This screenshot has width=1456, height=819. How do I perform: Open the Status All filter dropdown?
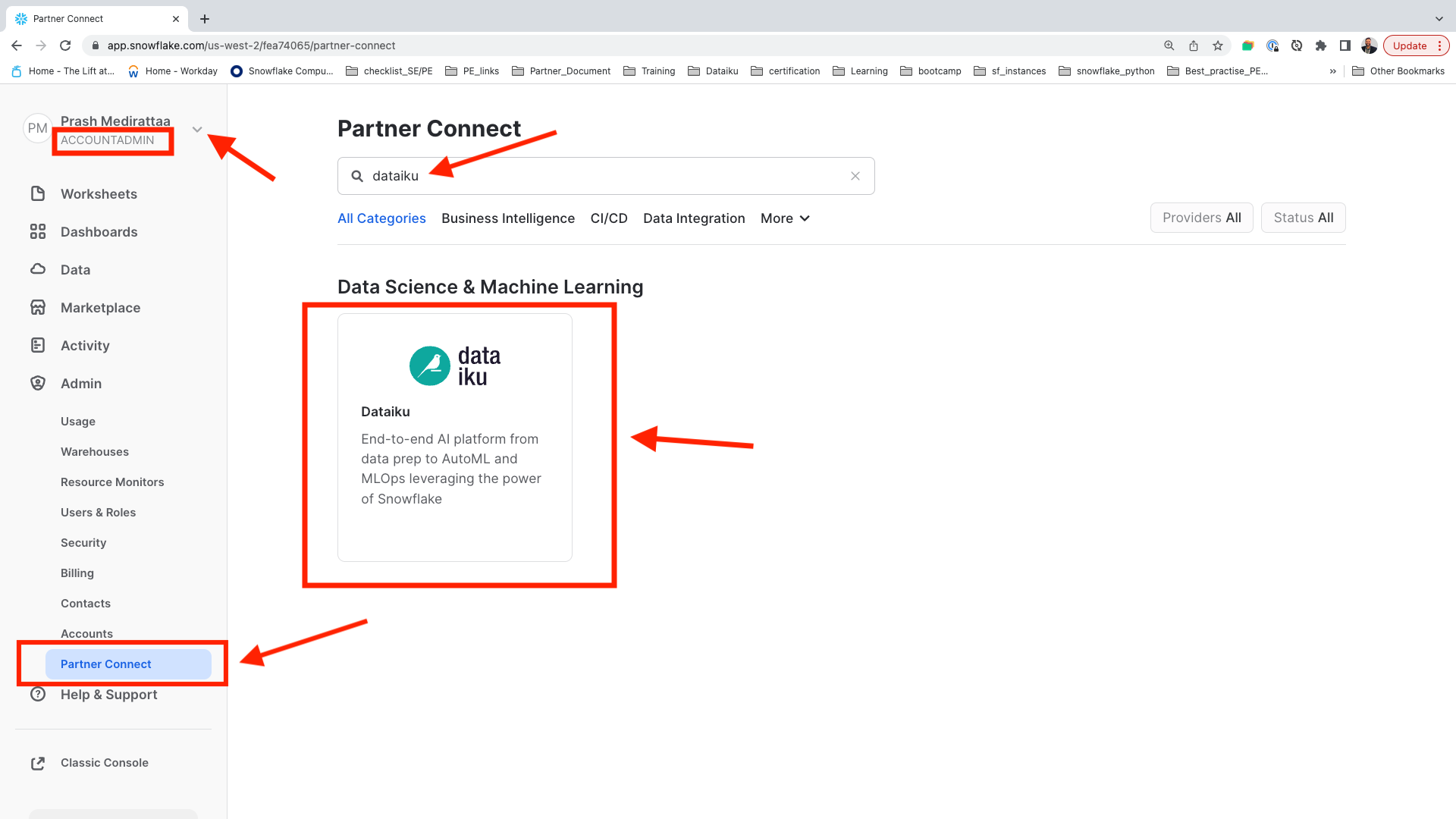tap(1303, 218)
